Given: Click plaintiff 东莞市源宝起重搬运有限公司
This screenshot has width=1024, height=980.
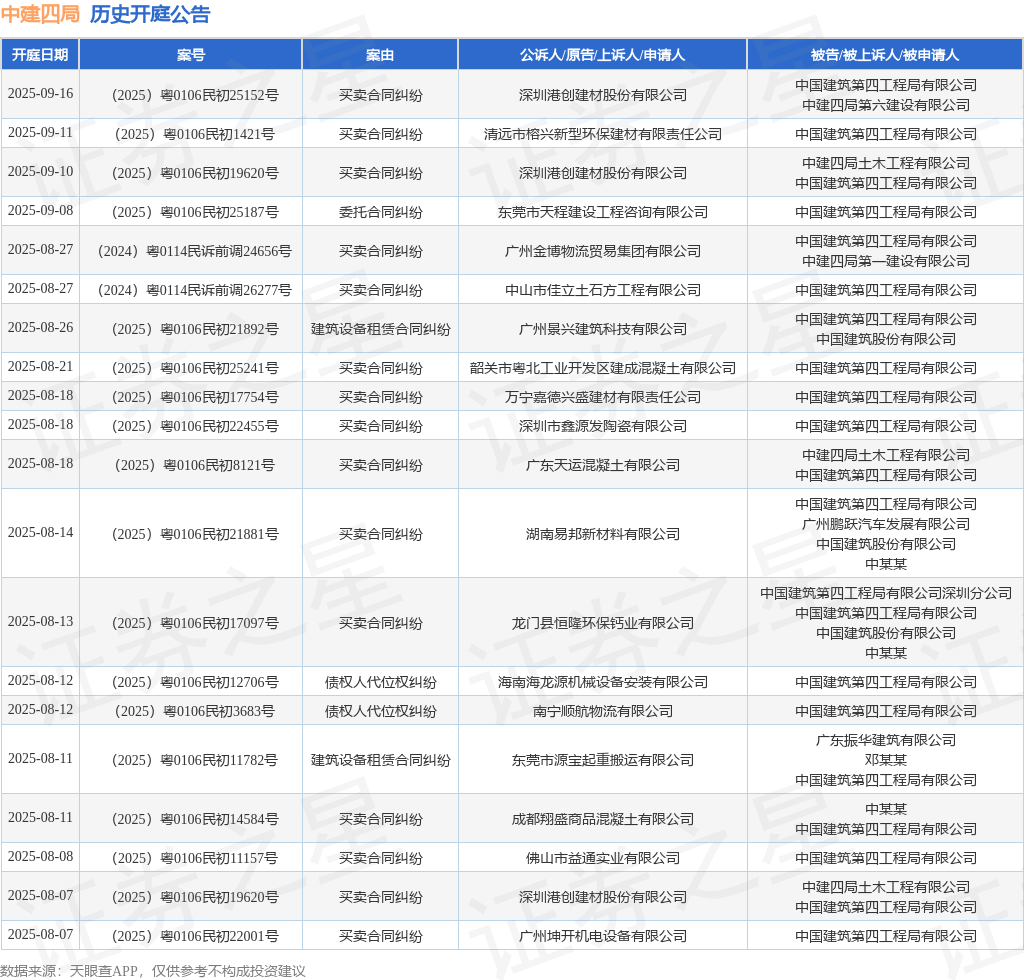Looking at the screenshot, I should (x=602, y=761).
